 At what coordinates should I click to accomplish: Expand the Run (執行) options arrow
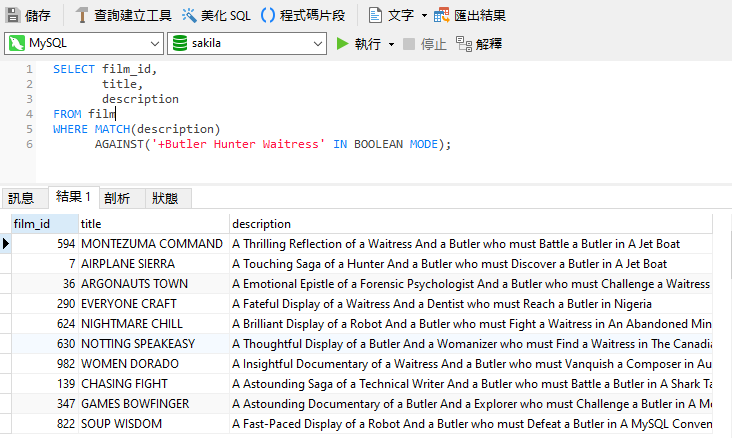391,44
